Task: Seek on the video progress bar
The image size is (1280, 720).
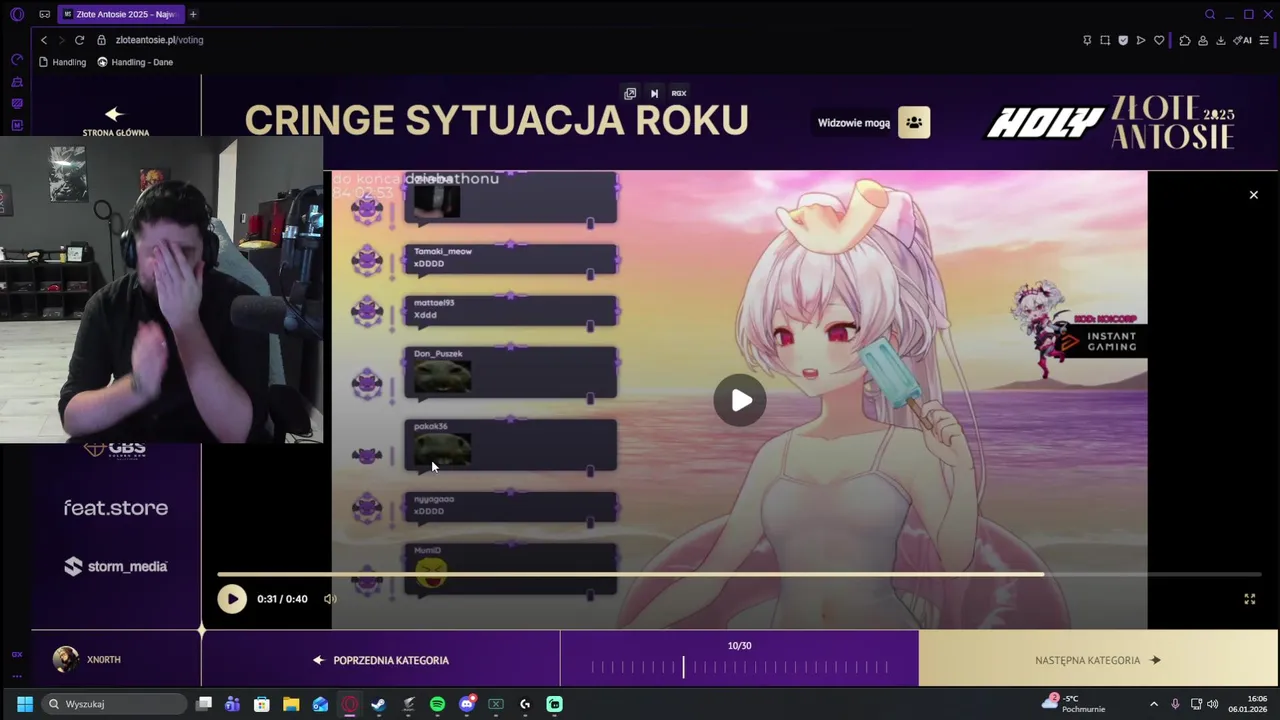Action: coord(739,575)
